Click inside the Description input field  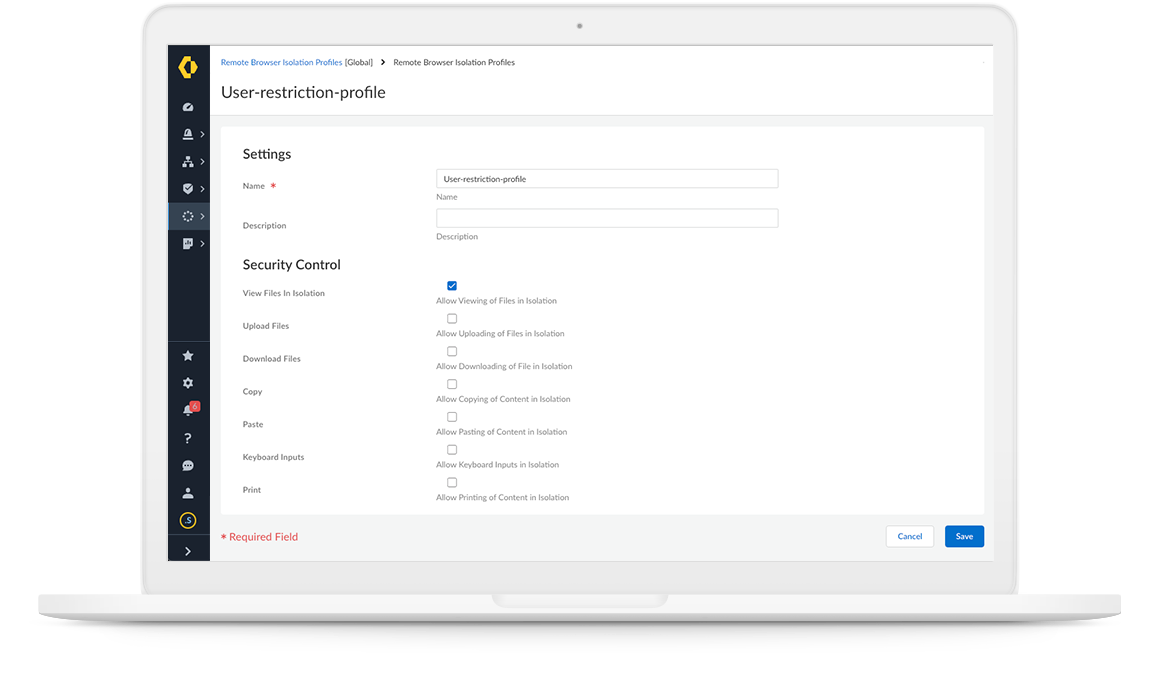click(x=606, y=217)
